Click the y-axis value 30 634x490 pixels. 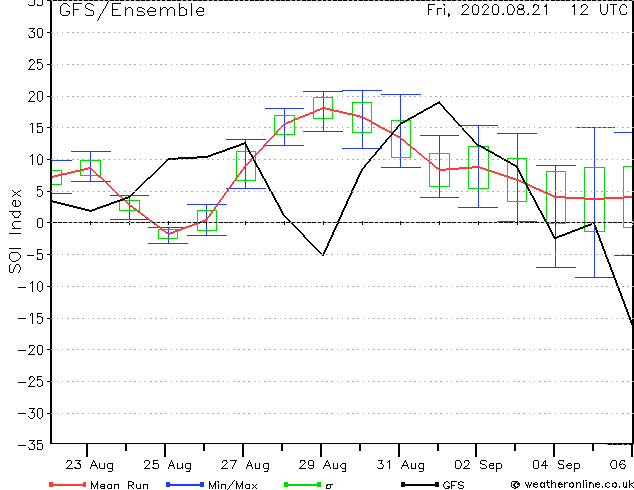click(x=36, y=33)
